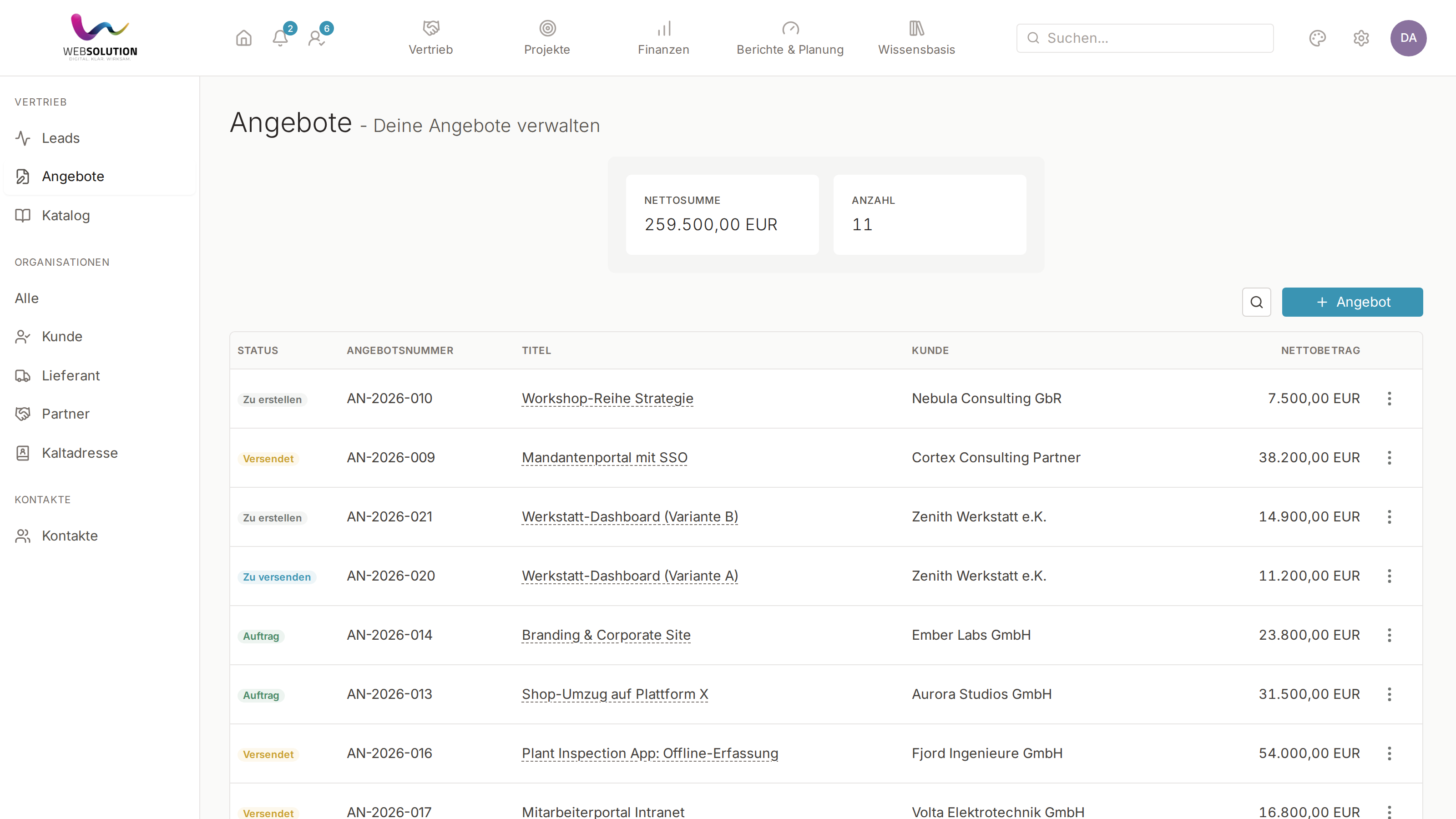Image resolution: width=1456 pixels, height=819 pixels.
Task: Open the theme palette icon
Action: 1317,38
